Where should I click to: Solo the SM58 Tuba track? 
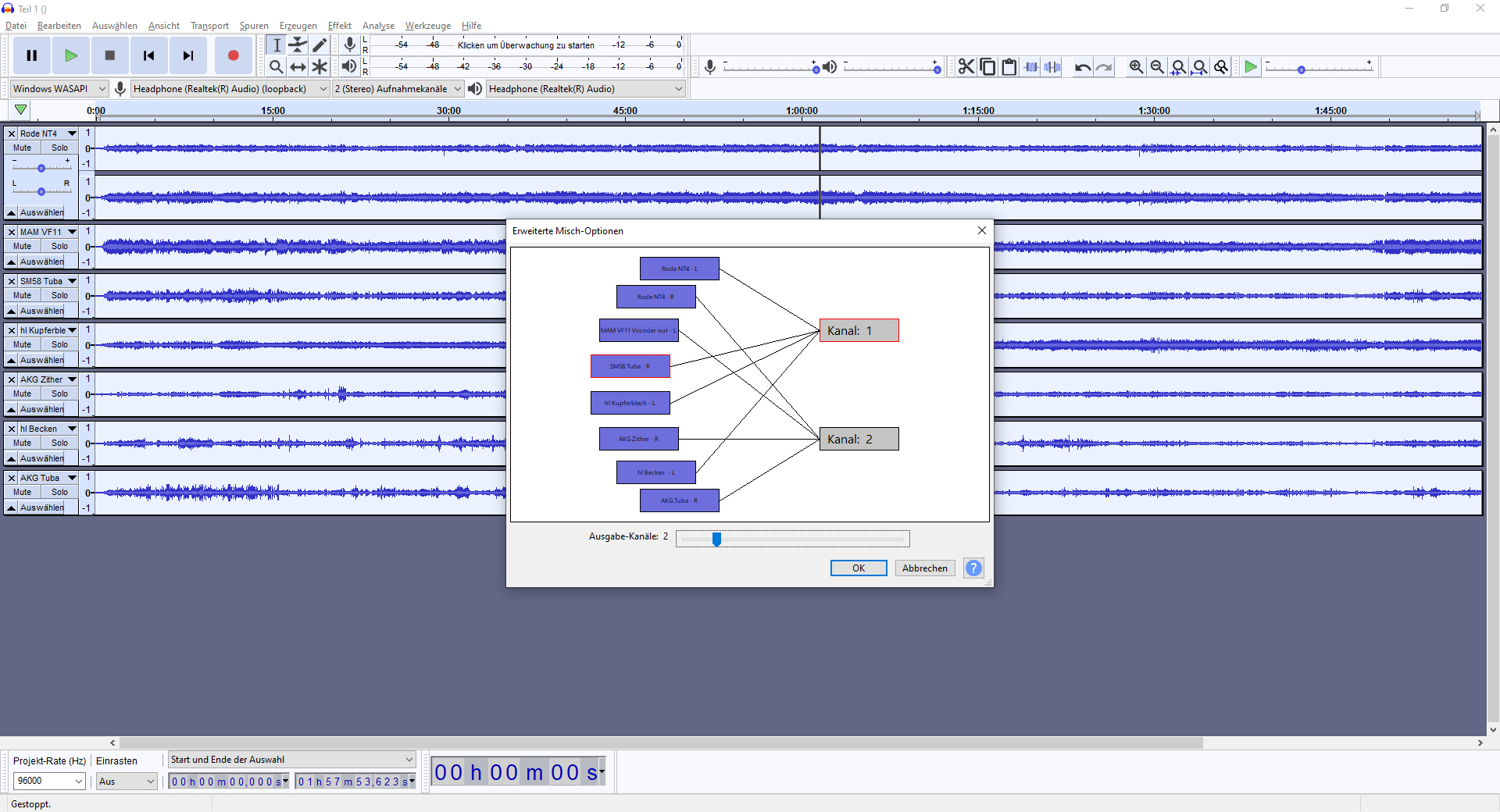(59, 296)
